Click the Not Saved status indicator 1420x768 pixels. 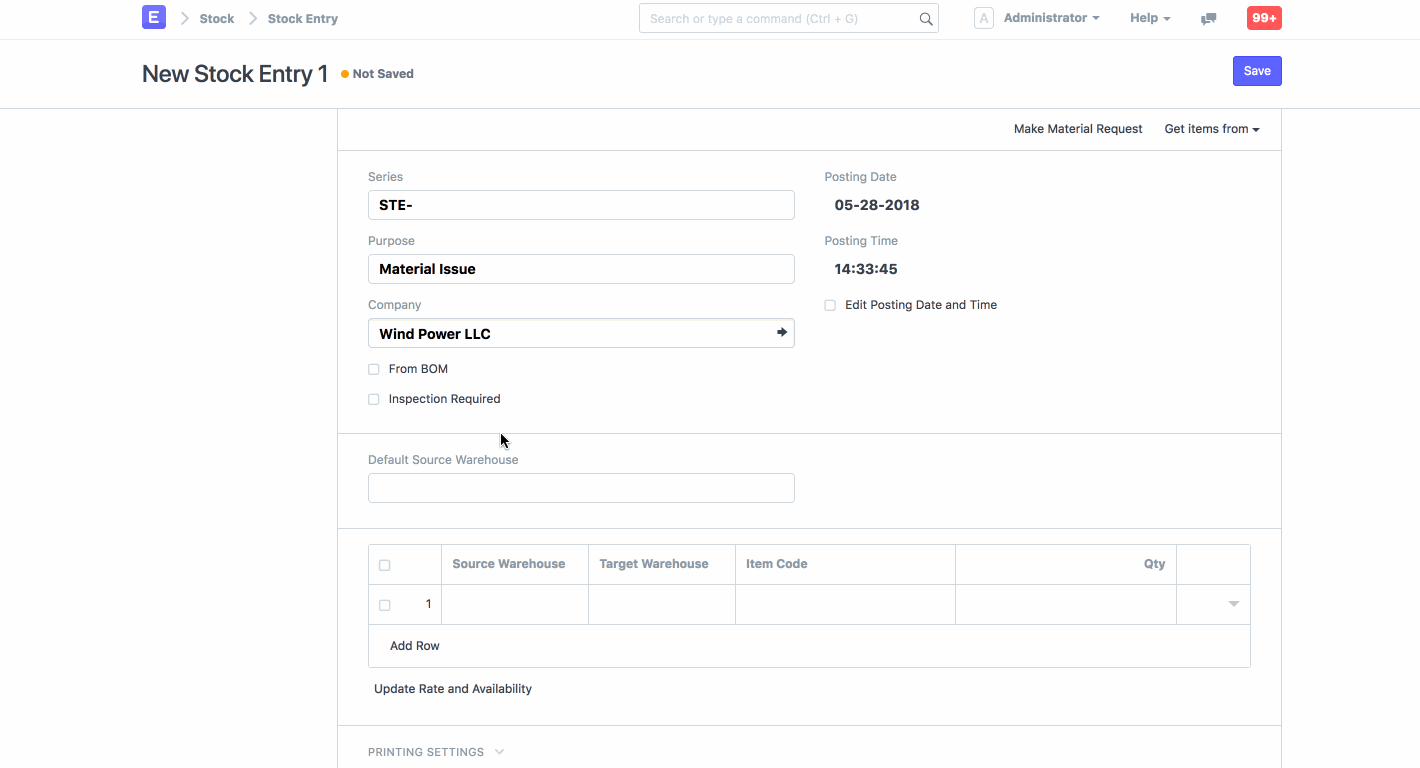click(x=377, y=74)
